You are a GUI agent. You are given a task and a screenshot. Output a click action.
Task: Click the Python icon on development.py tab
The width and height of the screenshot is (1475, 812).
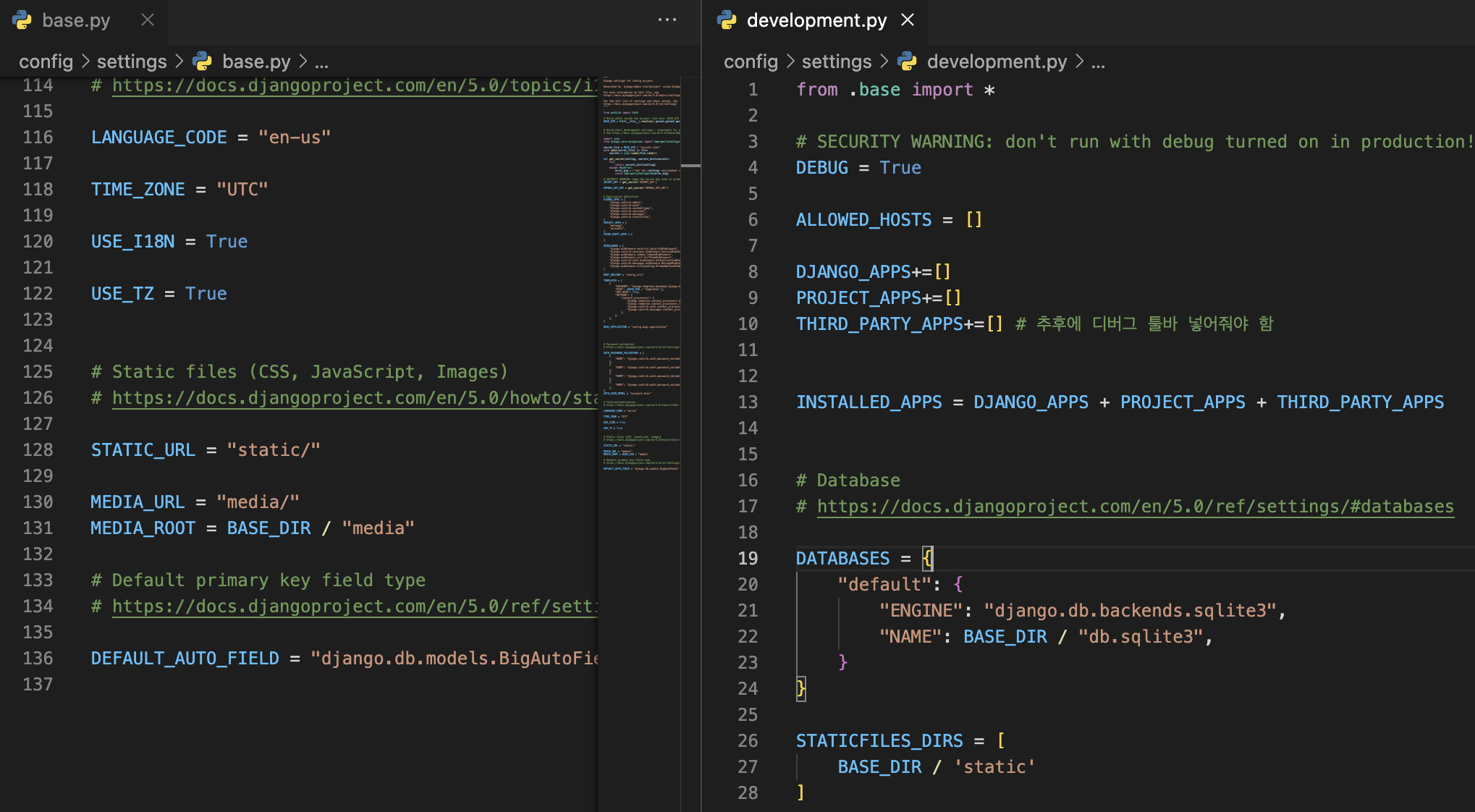pyautogui.click(x=727, y=20)
